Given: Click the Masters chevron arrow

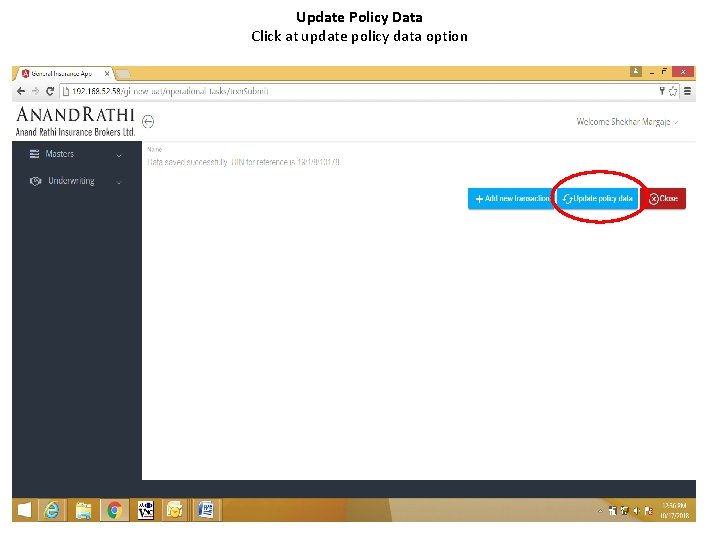Looking at the screenshot, I should (x=119, y=155).
